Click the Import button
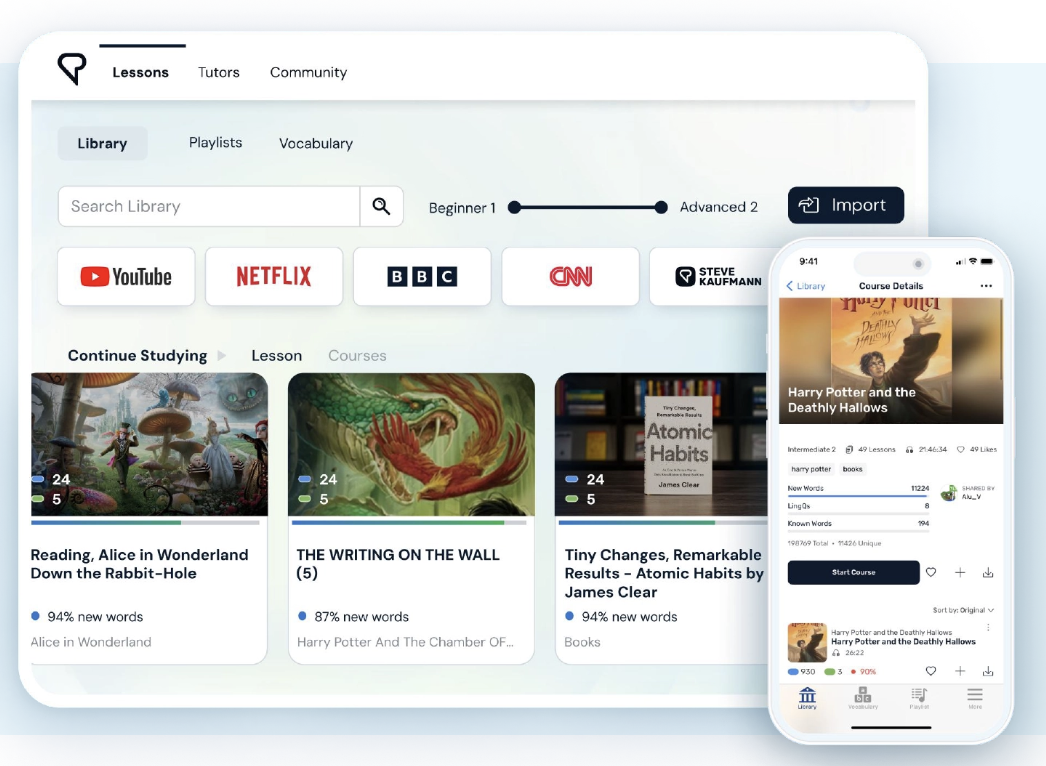The image size is (1046, 766). click(x=845, y=206)
